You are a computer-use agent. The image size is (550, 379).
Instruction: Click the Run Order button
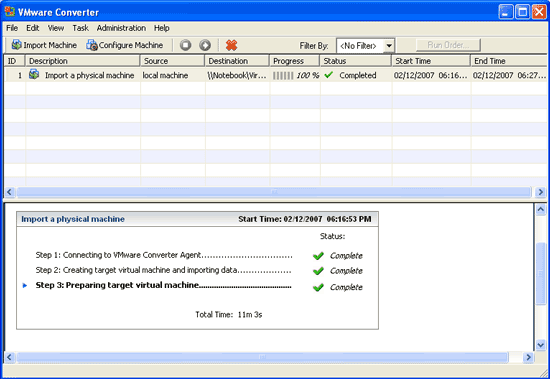click(448, 45)
